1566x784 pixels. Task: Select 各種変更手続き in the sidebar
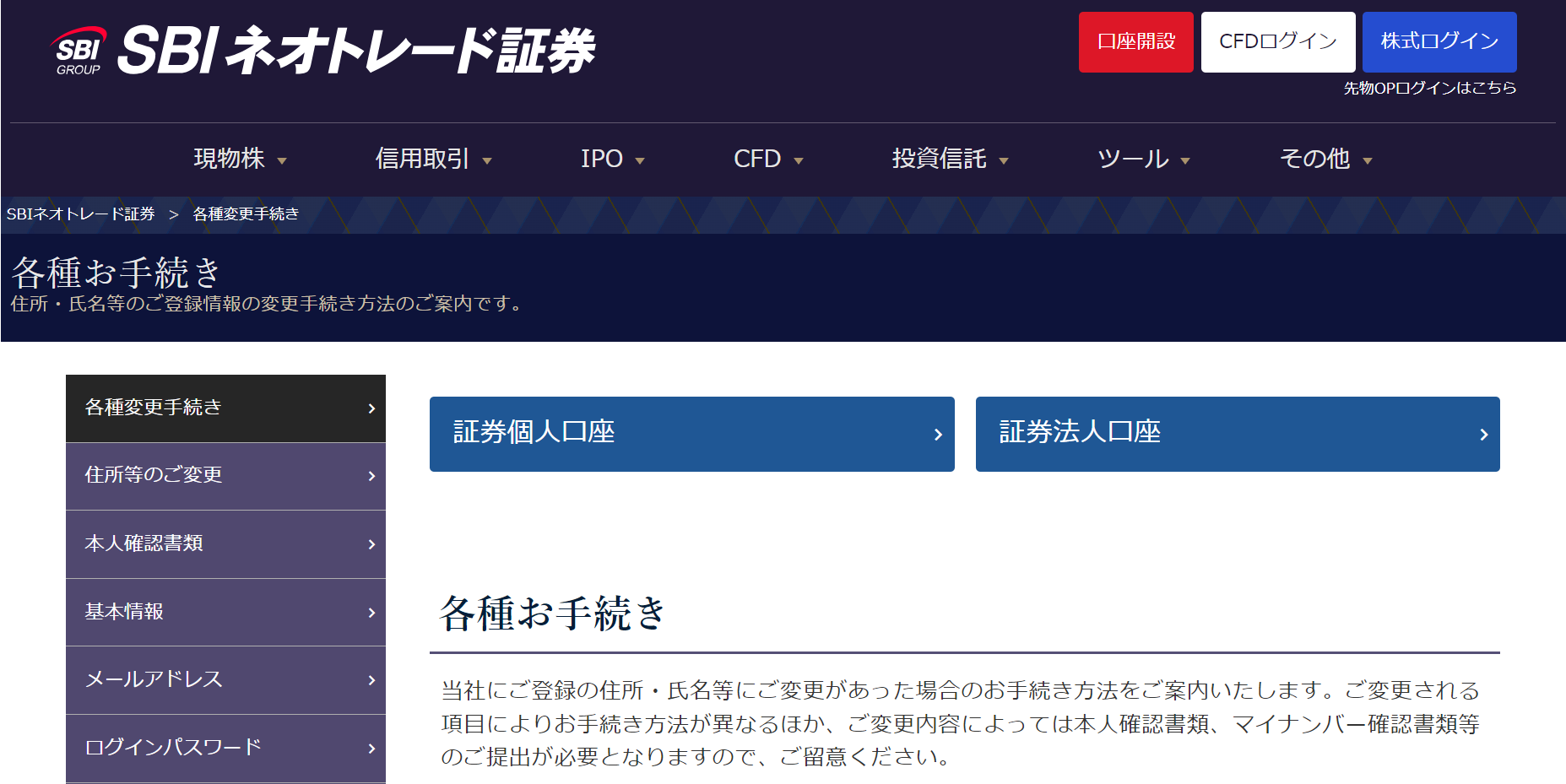225,408
